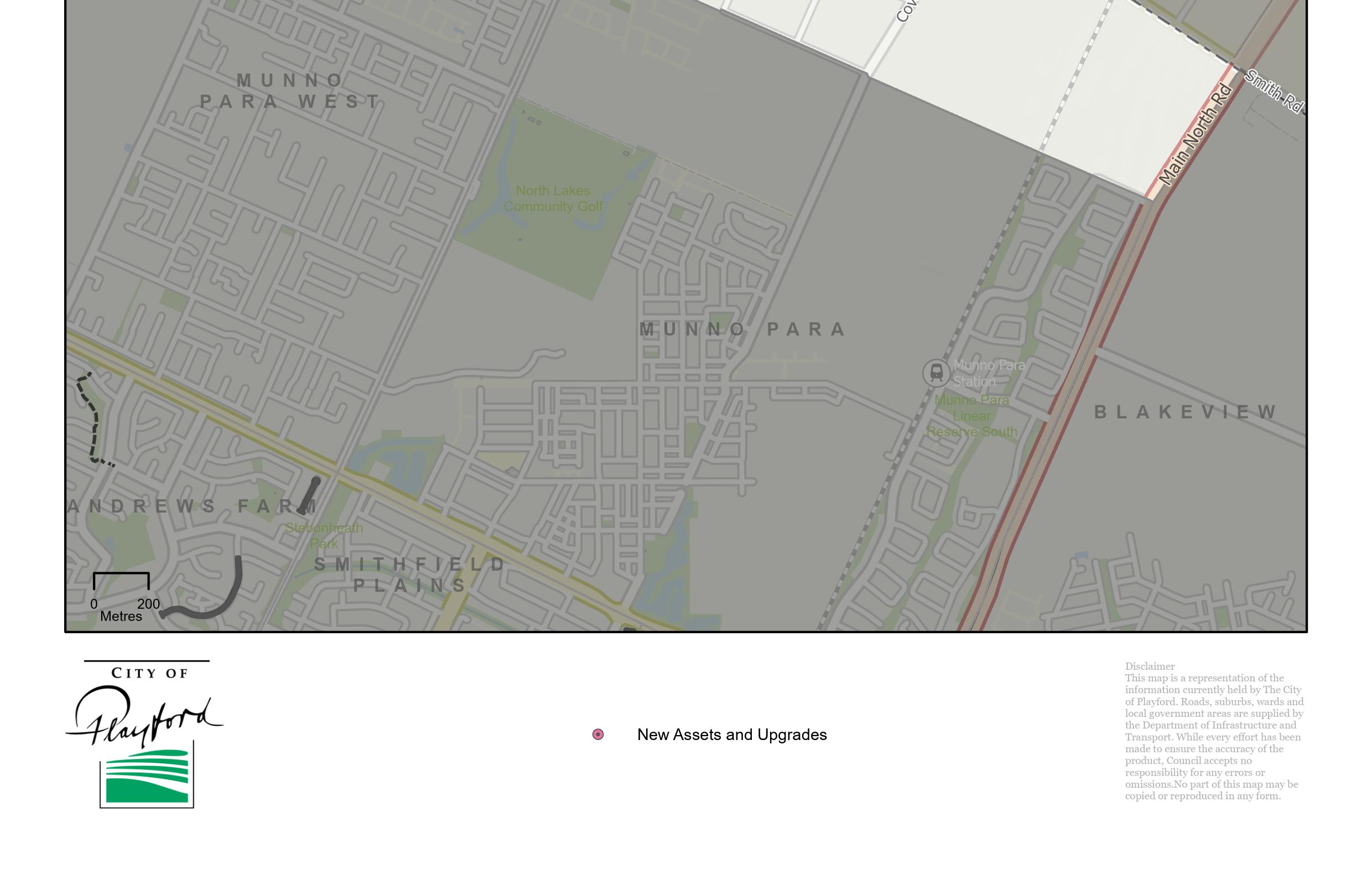Click the green striped Playford logo emblem
The width and height of the screenshot is (1372, 874).
coord(147,776)
